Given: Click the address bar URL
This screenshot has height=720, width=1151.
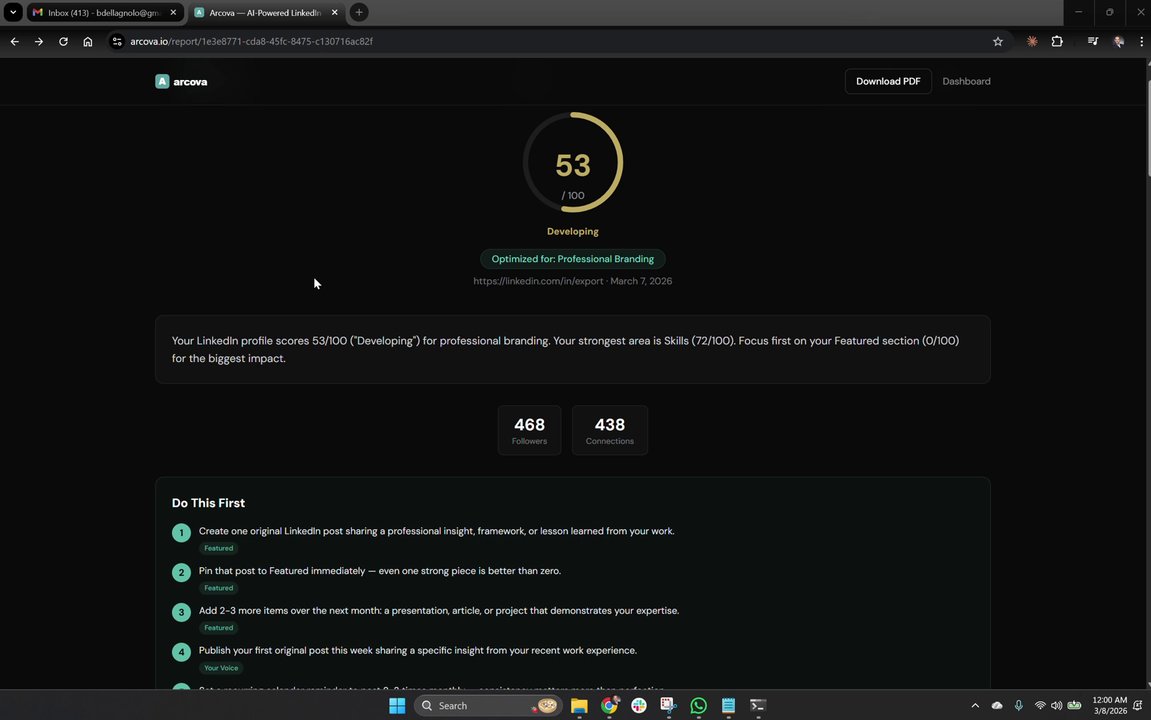Looking at the screenshot, I should tap(252, 42).
